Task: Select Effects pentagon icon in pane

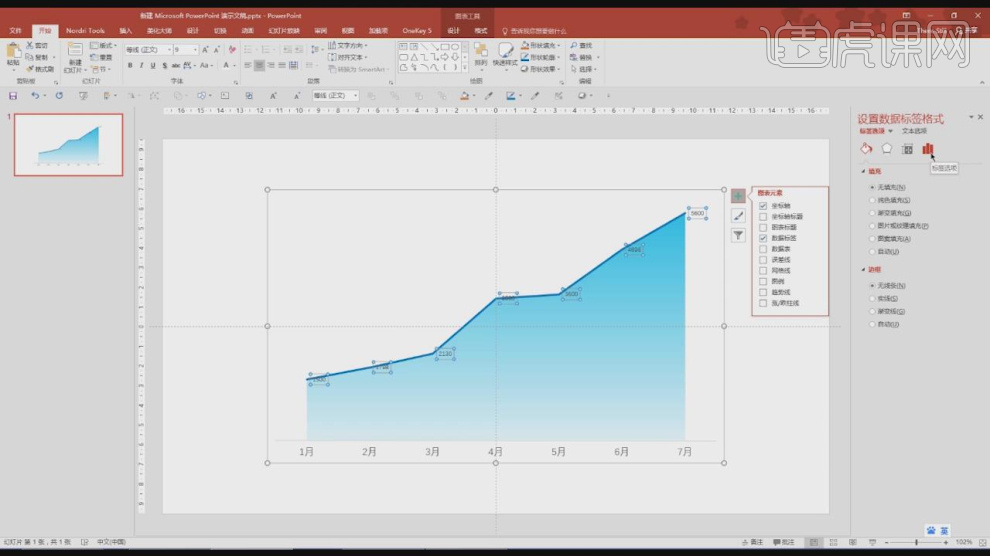Action: [x=887, y=149]
